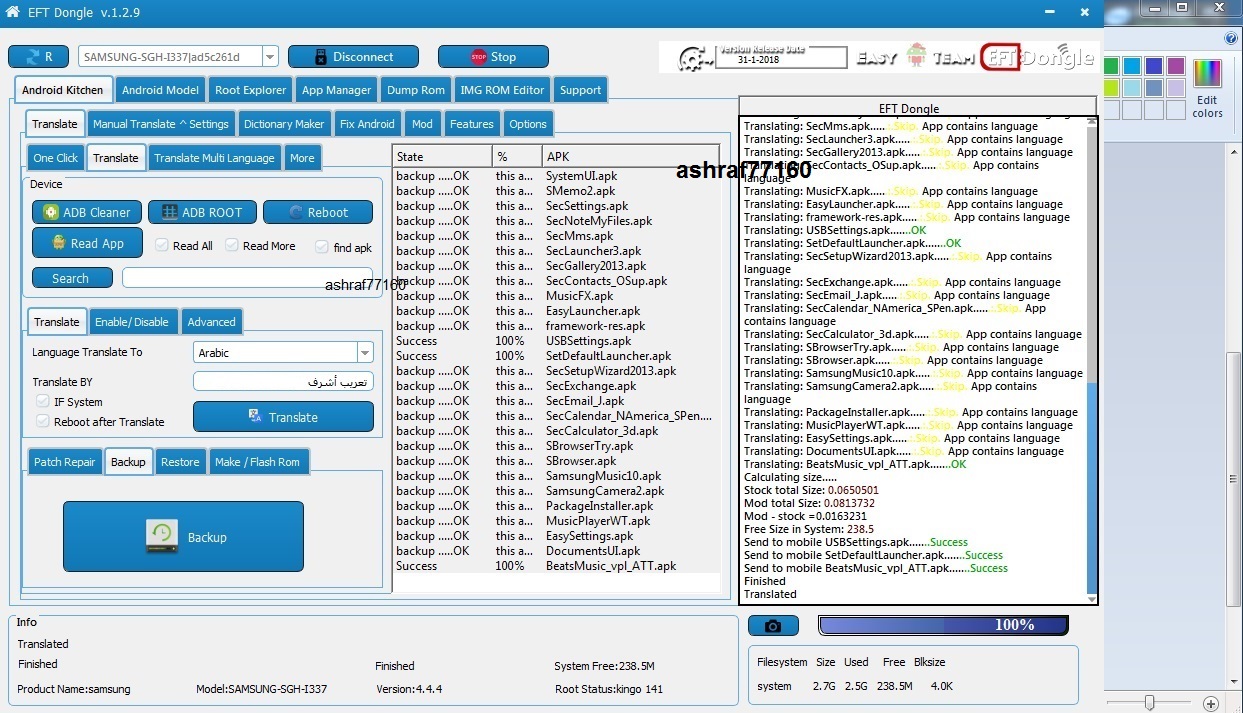Screen dimensions: 1243x713
Task: Enable Reboot after Translate
Action: pos(43,421)
